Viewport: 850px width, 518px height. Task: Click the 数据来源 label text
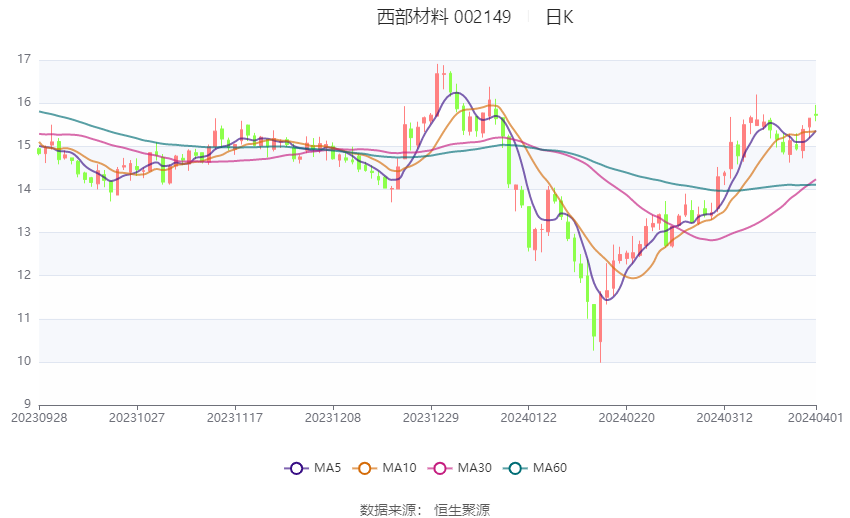(x=391, y=510)
